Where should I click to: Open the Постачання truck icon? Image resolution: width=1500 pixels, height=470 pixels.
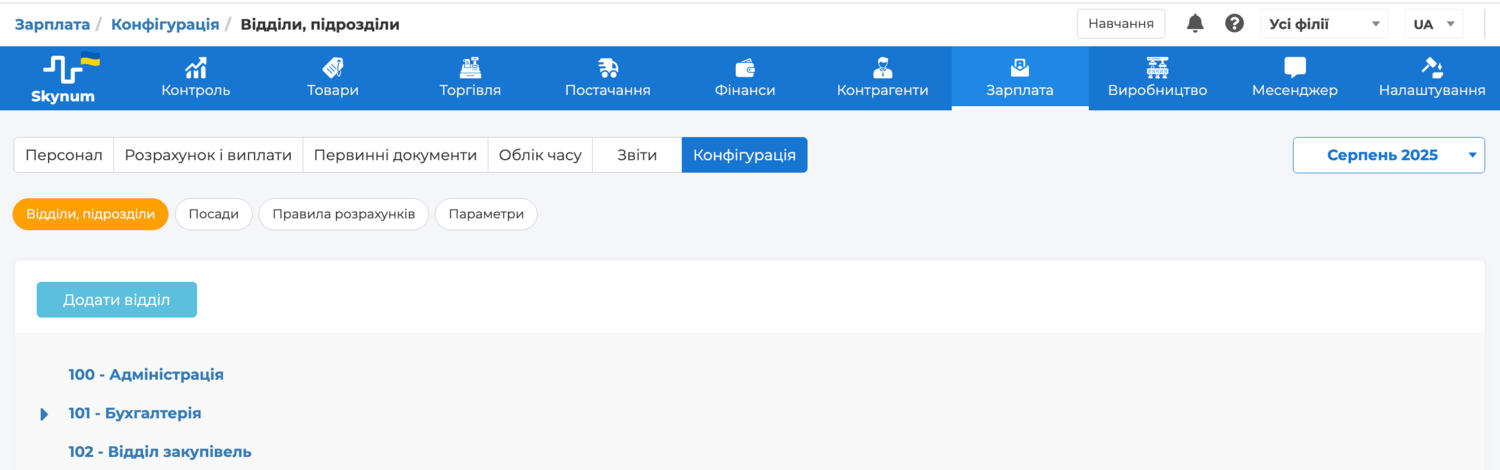pos(607,68)
